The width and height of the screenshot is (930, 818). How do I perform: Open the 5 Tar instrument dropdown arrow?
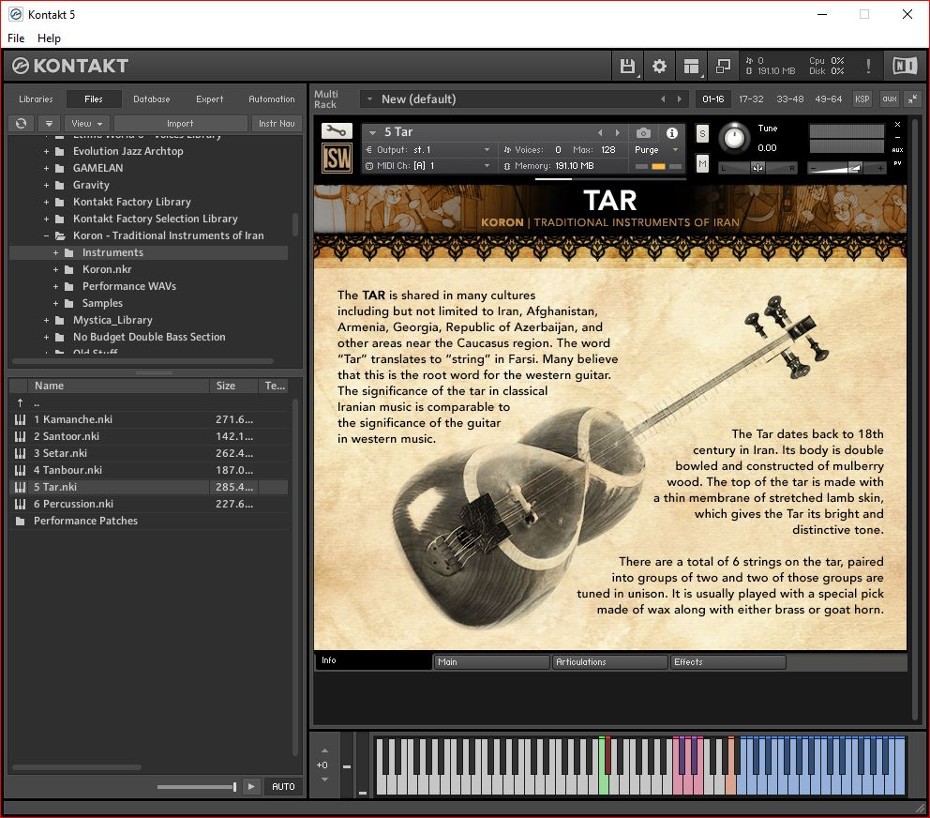[x=372, y=132]
